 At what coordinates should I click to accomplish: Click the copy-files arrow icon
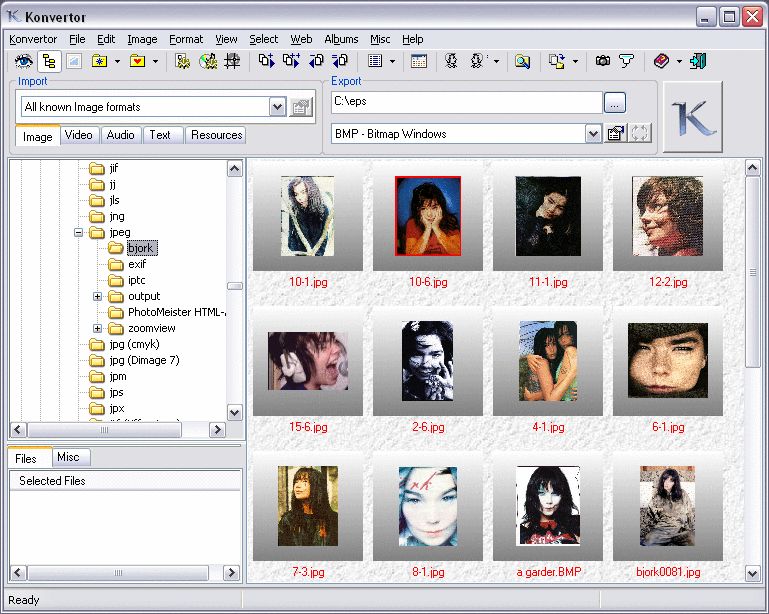click(557, 61)
